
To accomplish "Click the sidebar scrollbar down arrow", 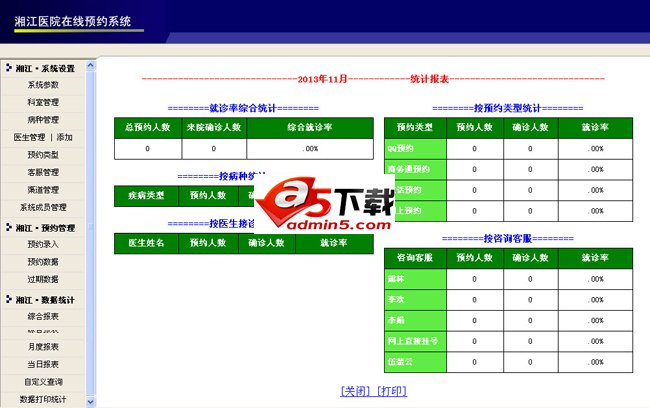I will [90, 401].
